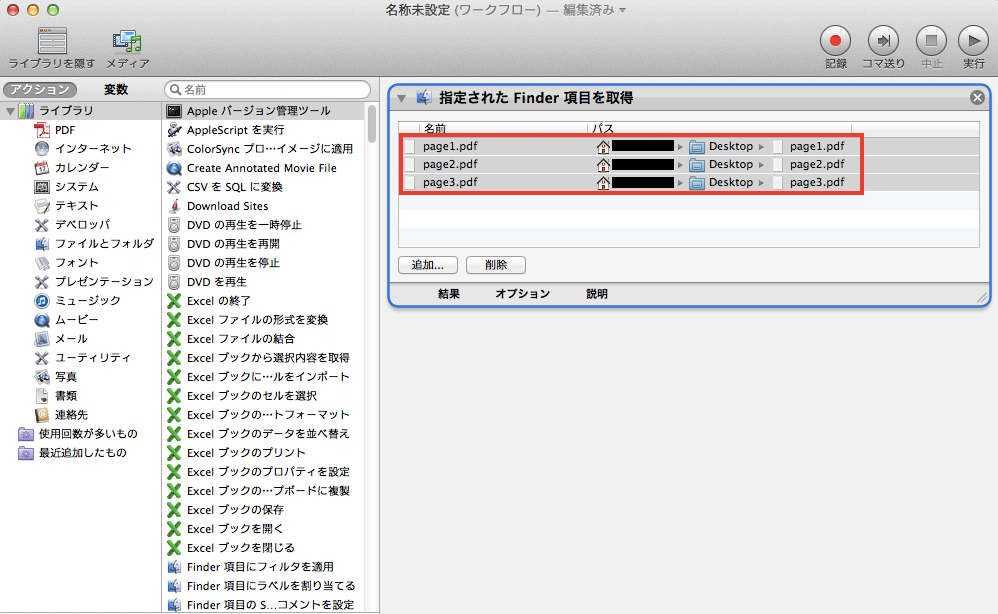Select the PDF library category
The width and height of the screenshot is (998, 614).
[x=65, y=130]
